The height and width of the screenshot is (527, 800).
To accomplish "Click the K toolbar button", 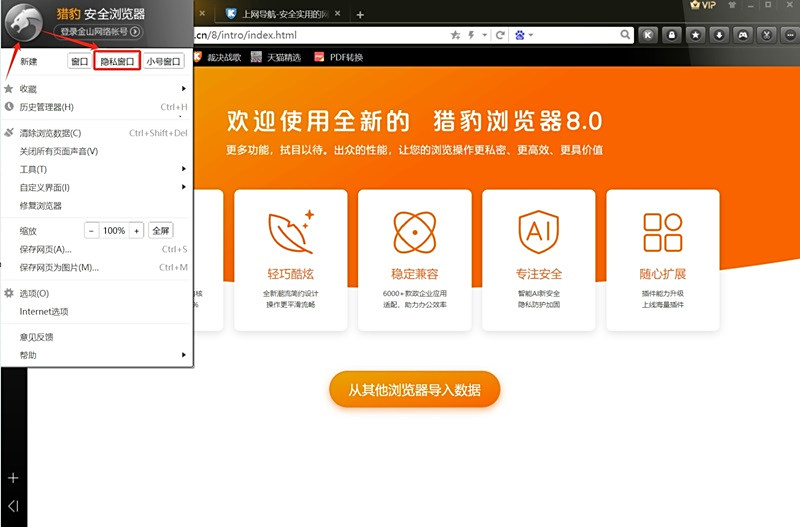I will tap(648, 35).
